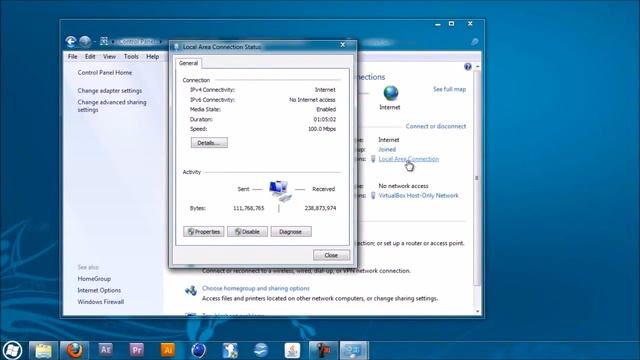Image resolution: width=640 pixels, height=360 pixels.
Task: Open the View menu
Action: click(109, 56)
